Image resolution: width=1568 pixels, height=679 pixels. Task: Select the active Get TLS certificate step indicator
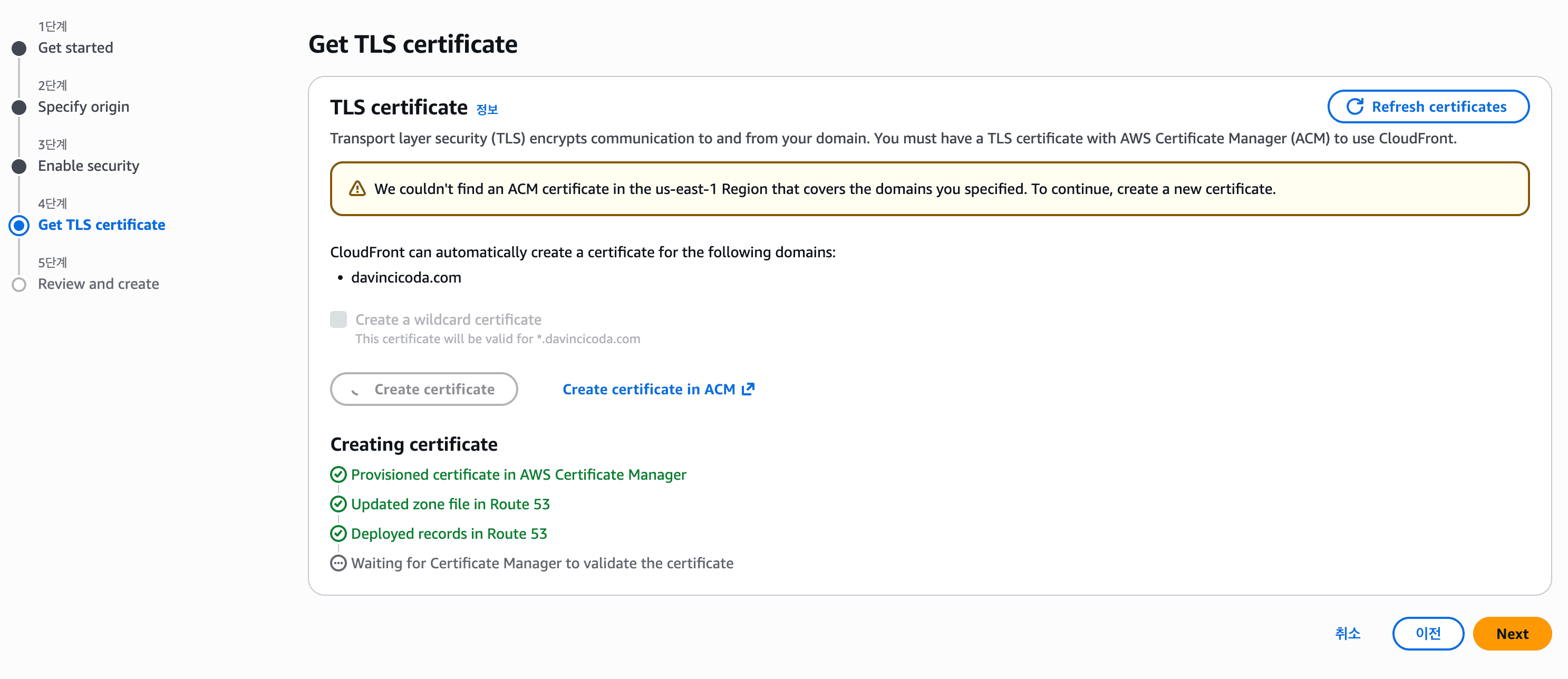tap(19, 225)
